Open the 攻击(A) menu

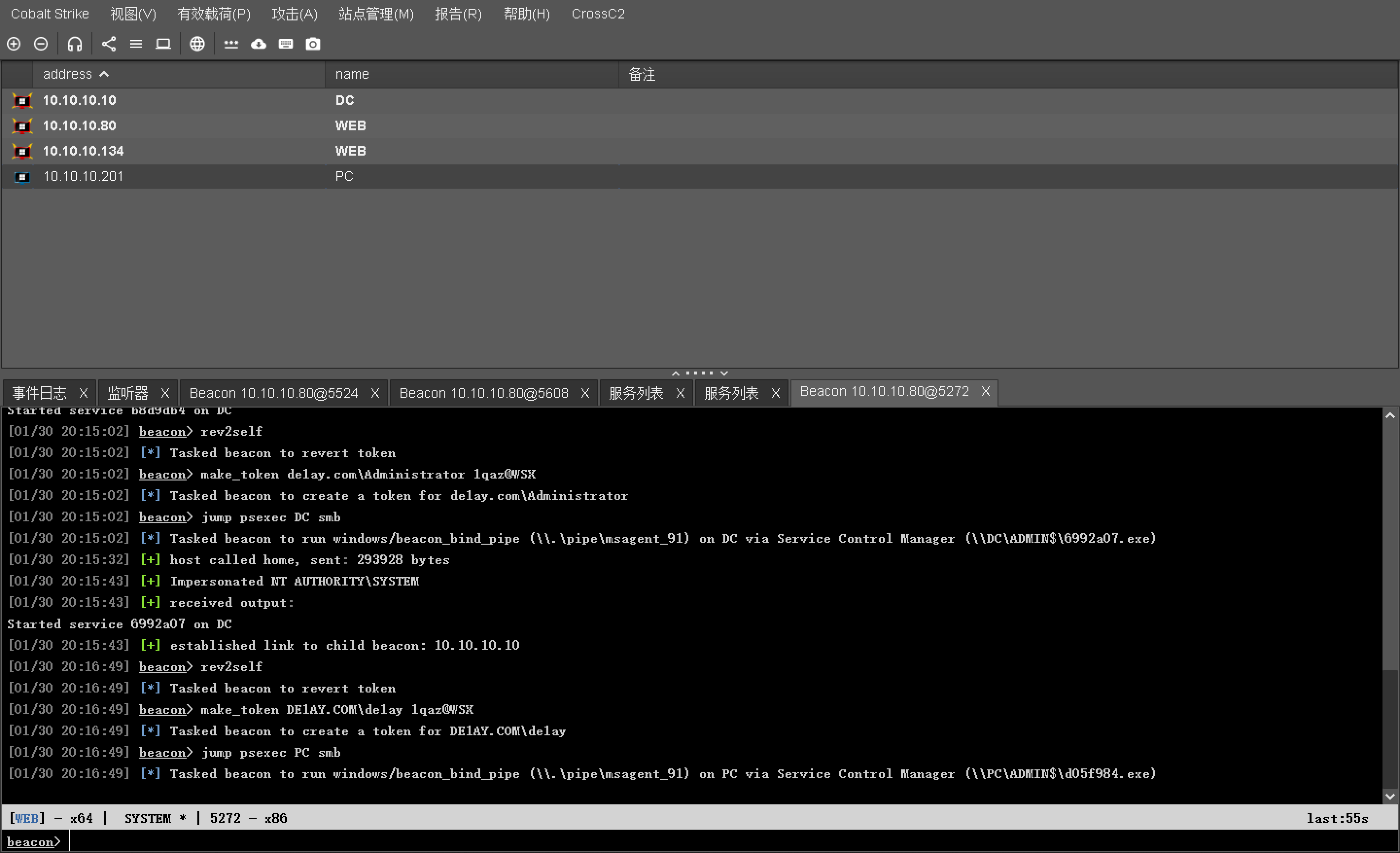coord(294,14)
